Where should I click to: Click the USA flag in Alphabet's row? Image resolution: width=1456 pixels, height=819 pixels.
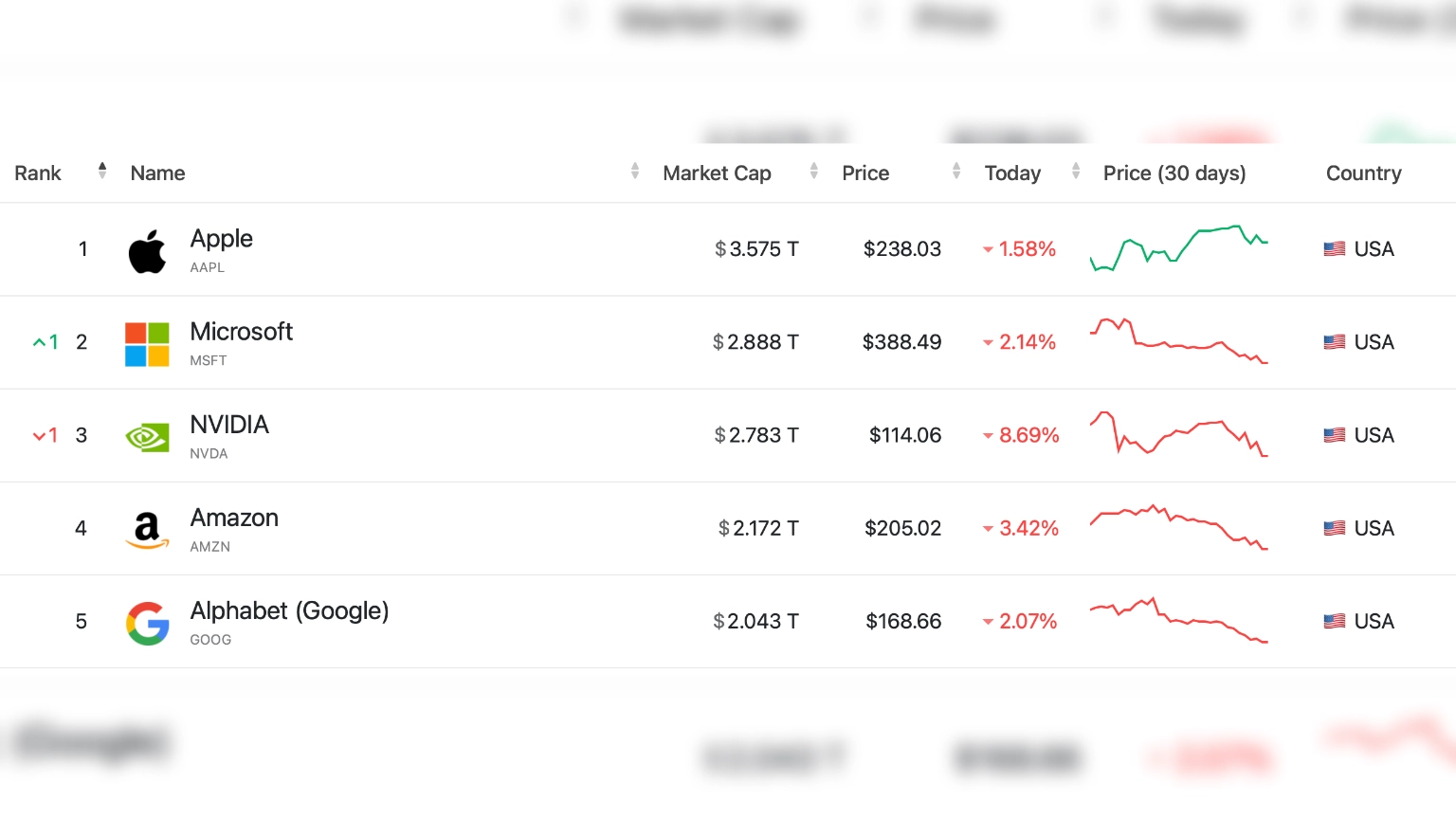coord(1334,622)
